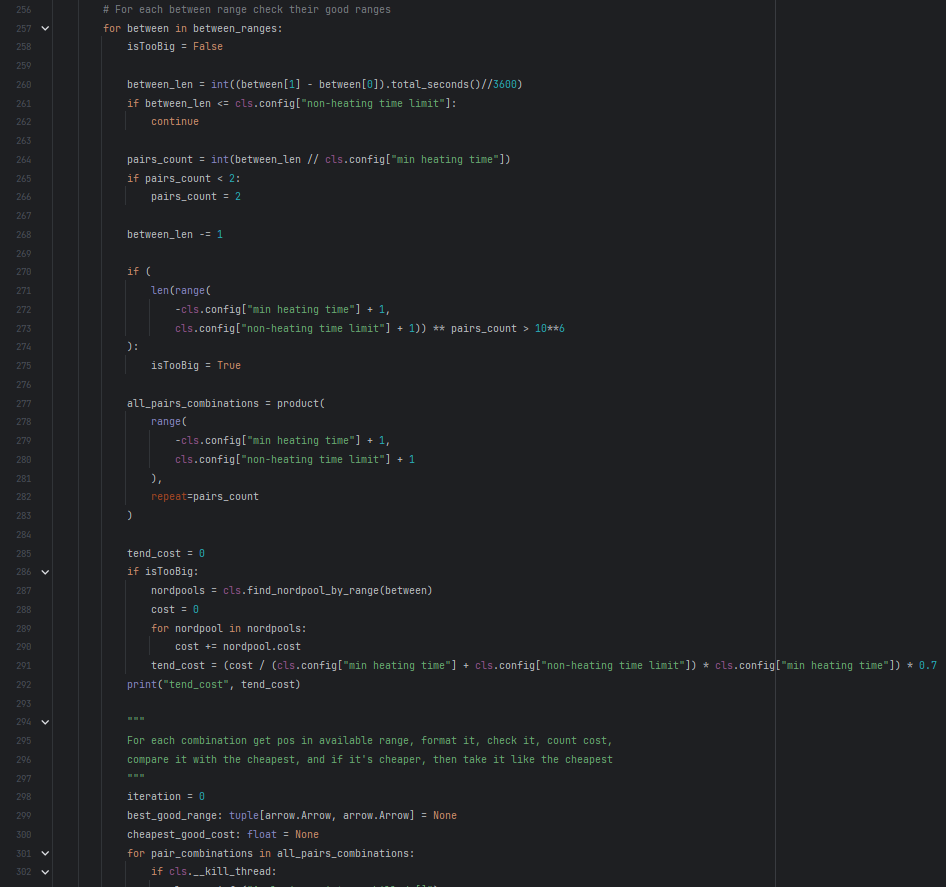Collapse the for loop at line 257
Image resolution: width=946 pixels, height=887 pixels.
point(45,28)
